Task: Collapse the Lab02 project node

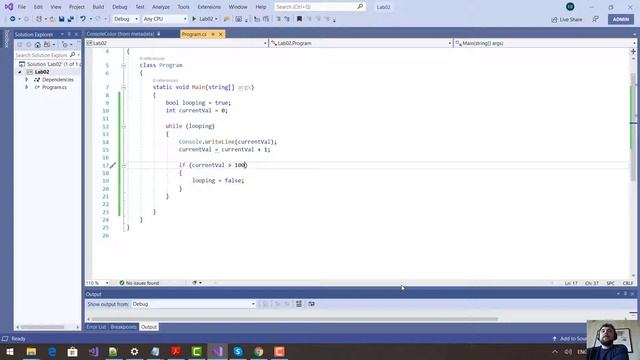Action: point(20,72)
